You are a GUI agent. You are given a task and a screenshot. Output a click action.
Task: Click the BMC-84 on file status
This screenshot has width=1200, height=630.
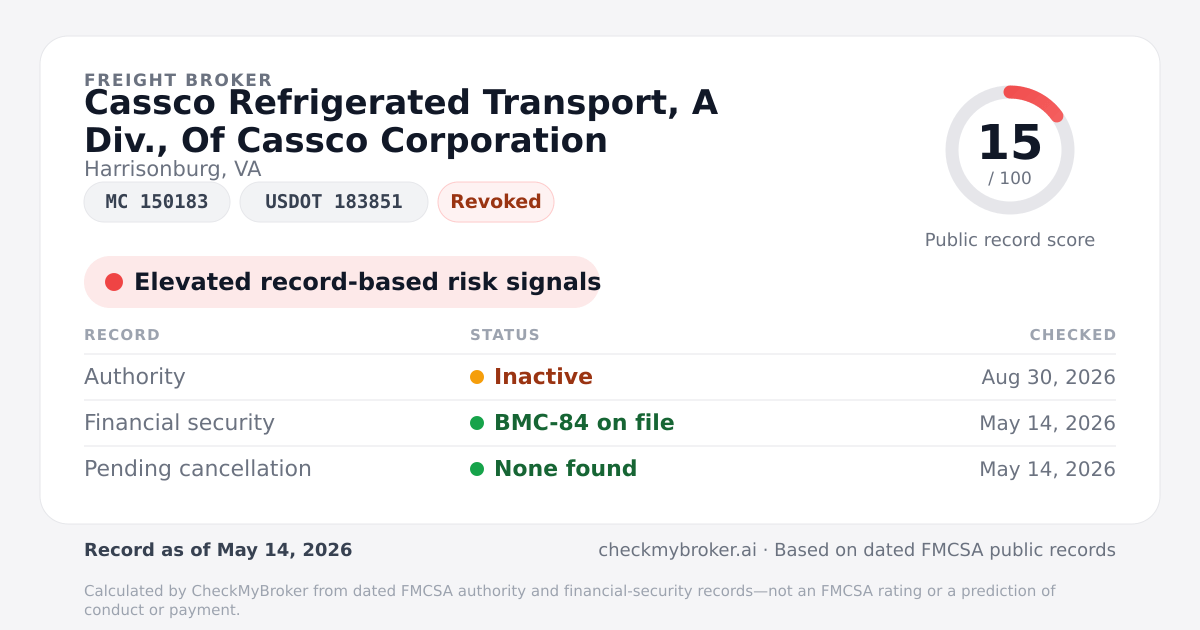584,423
